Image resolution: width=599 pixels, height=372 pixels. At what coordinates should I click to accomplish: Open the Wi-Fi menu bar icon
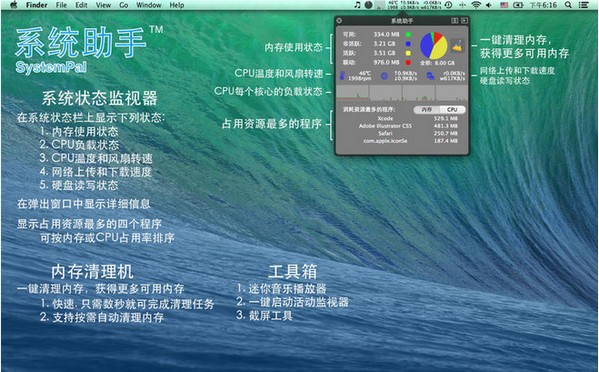point(476,5)
